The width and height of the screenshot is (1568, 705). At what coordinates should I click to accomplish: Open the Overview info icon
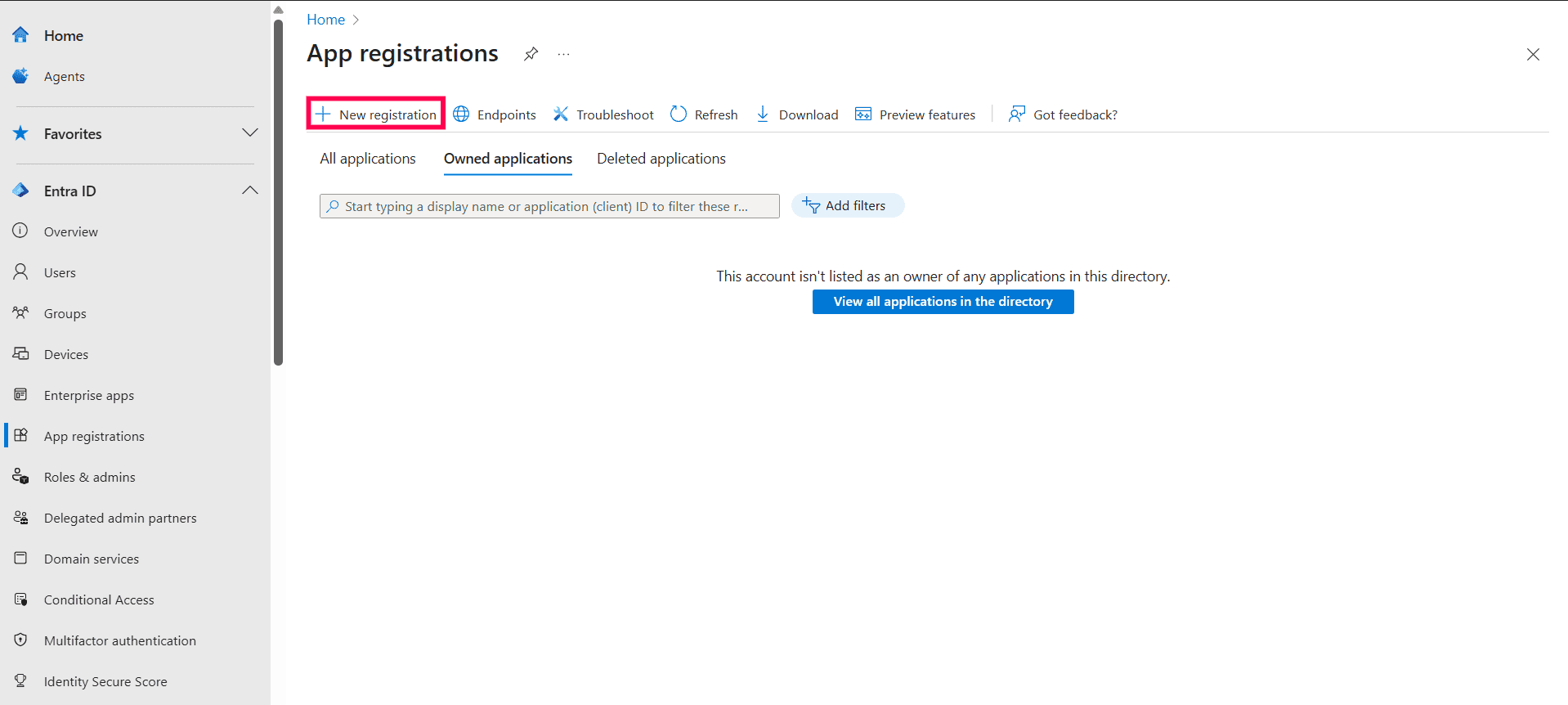click(20, 231)
